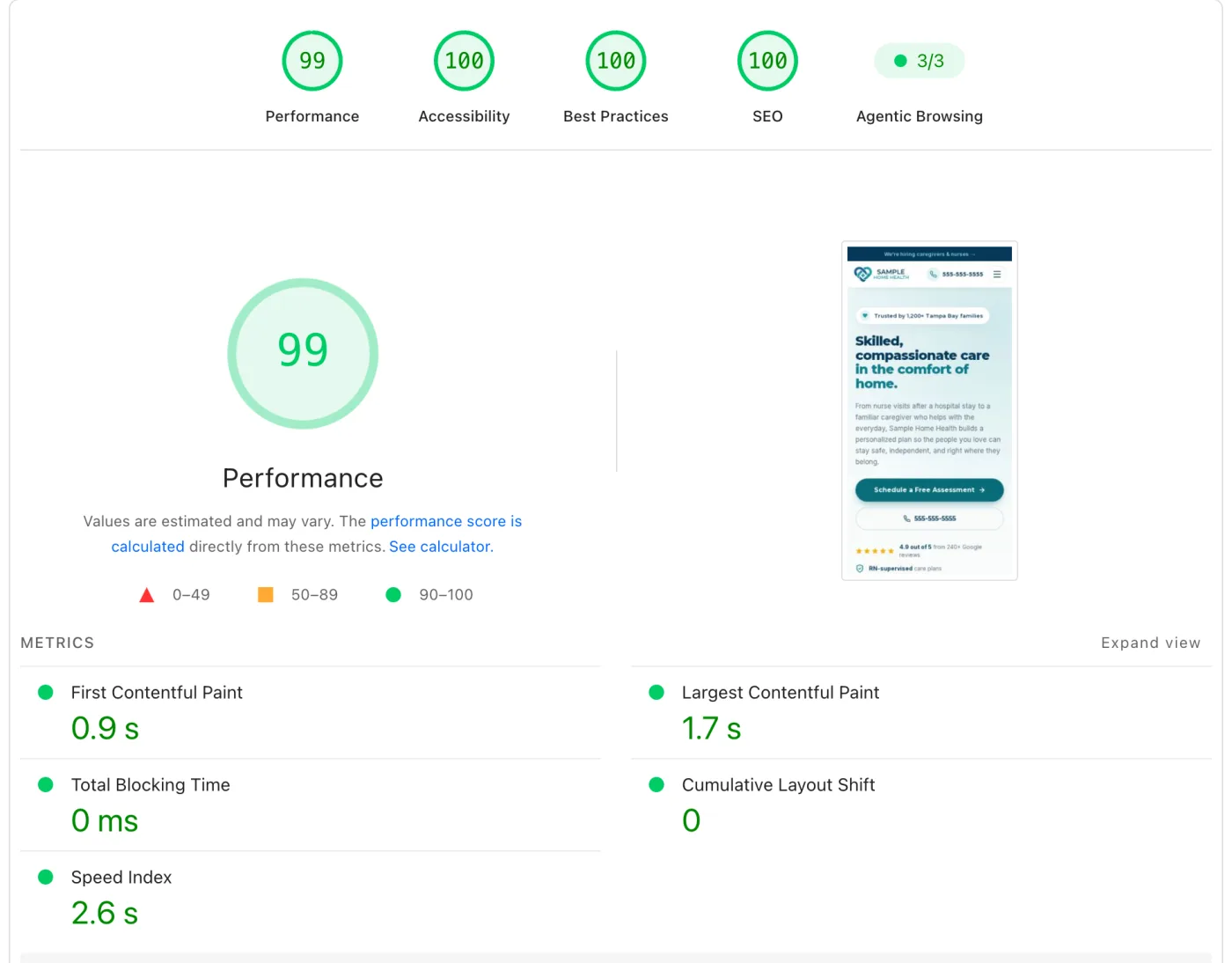Select the "Cumulative Layout Shift" metric label

pyautogui.click(x=778, y=785)
